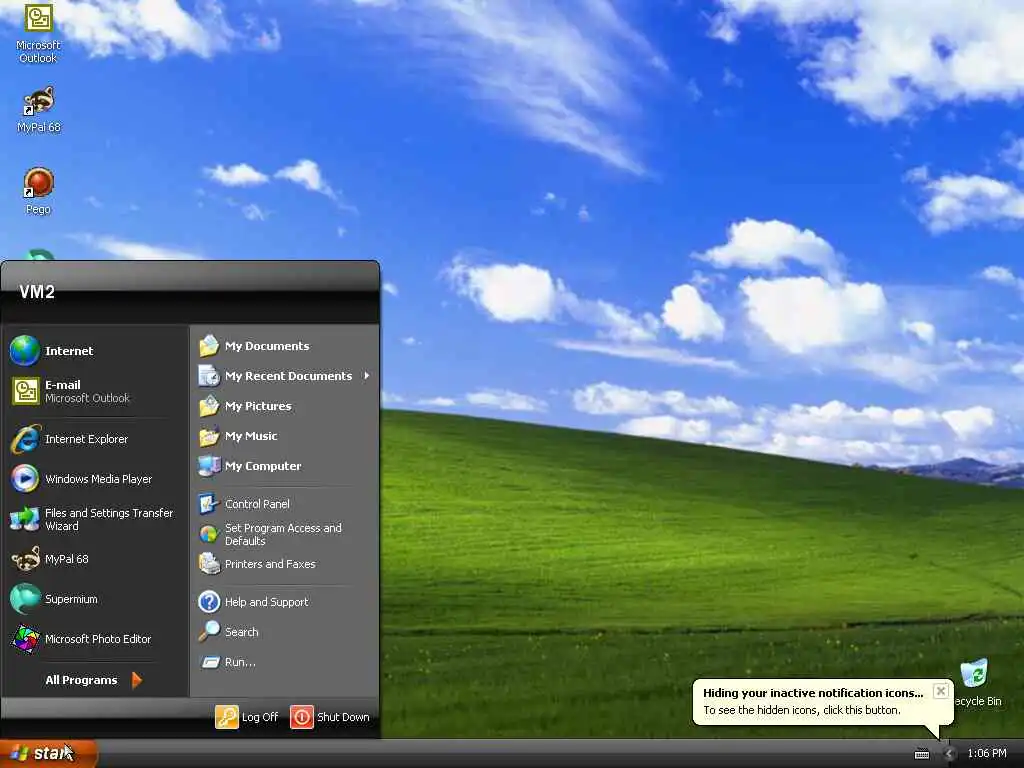The width and height of the screenshot is (1024, 768).
Task: Select the Search menu entry label
Action: pyautogui.click(x=242, y=632)
